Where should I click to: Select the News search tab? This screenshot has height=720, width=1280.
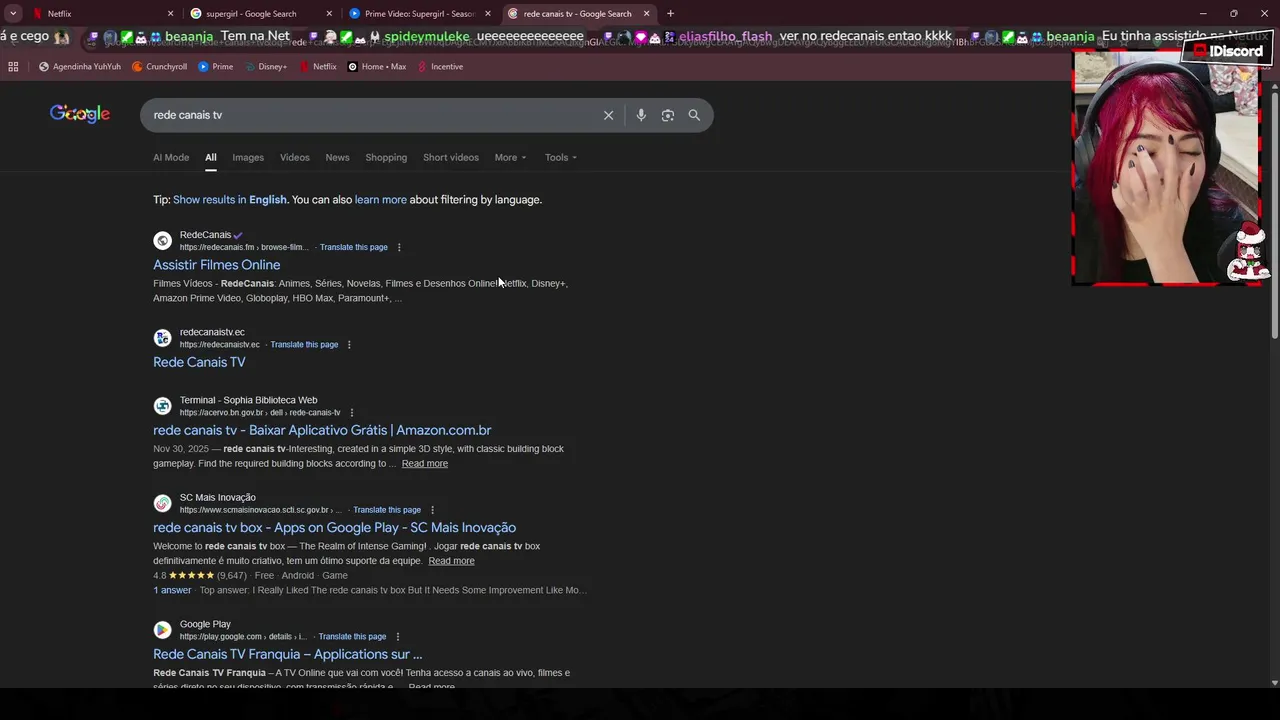tap(337, 158)
